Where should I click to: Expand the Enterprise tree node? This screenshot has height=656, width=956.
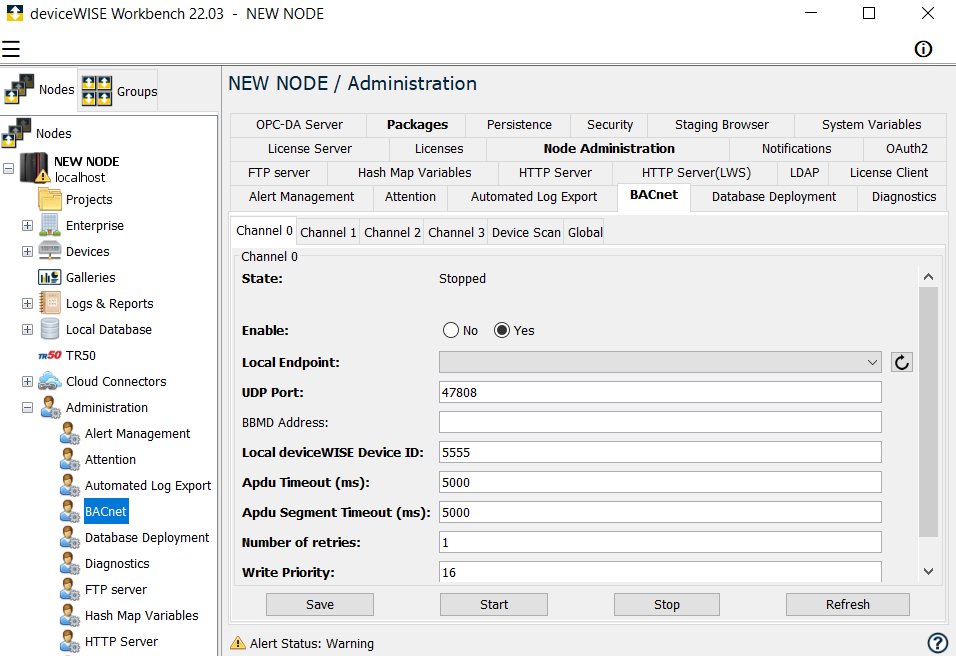pyautogui.click(x=27, y=226)
